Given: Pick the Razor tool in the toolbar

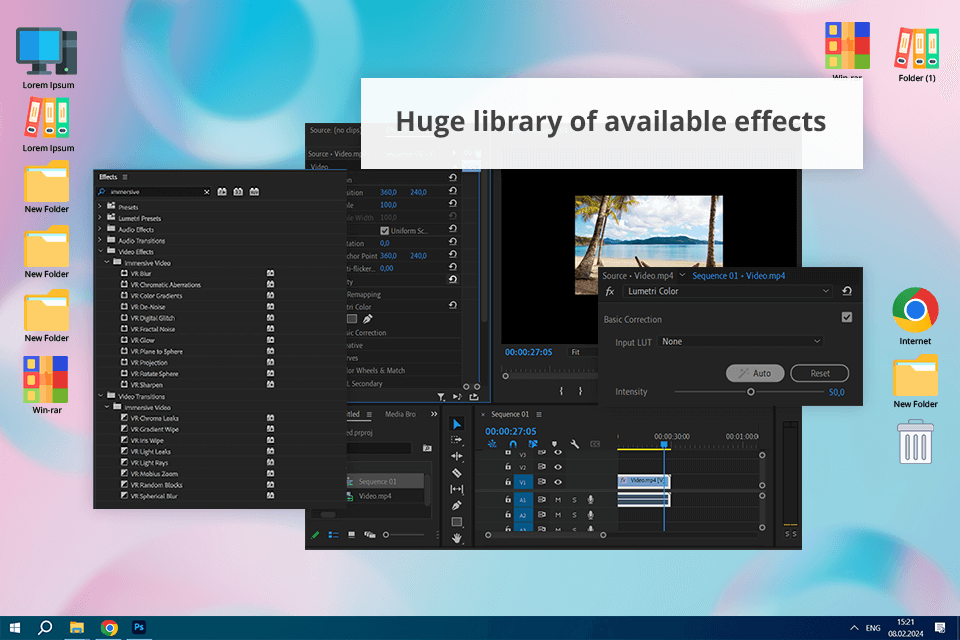Looking at the screenshot, I should [457, 472].
